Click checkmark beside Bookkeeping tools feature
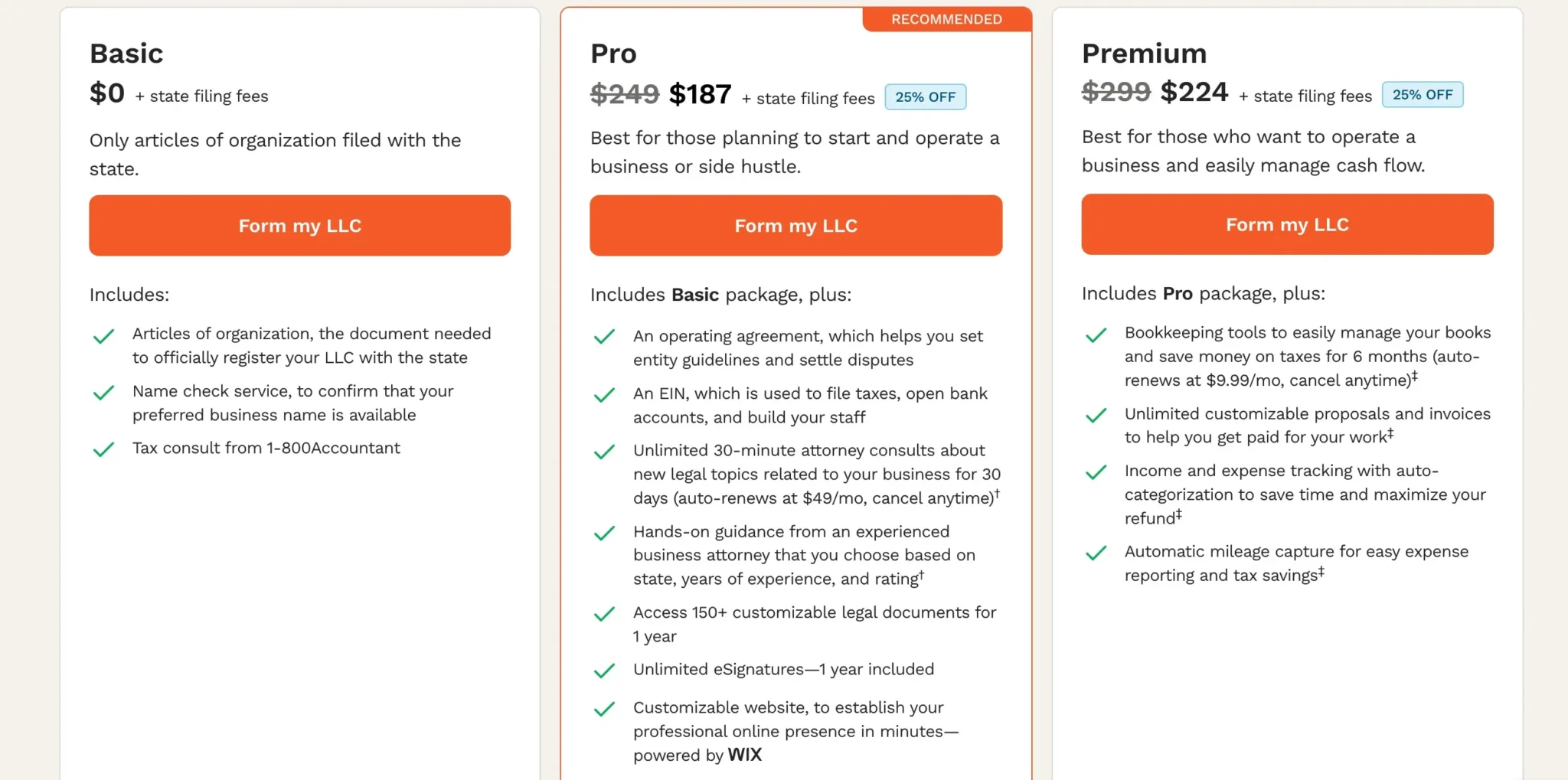The width and height of the screenshot is (1568, 780). [1096, 335]
